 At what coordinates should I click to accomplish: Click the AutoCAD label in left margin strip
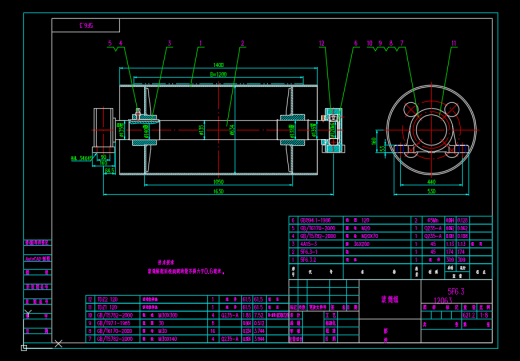[x=38, y=259]
